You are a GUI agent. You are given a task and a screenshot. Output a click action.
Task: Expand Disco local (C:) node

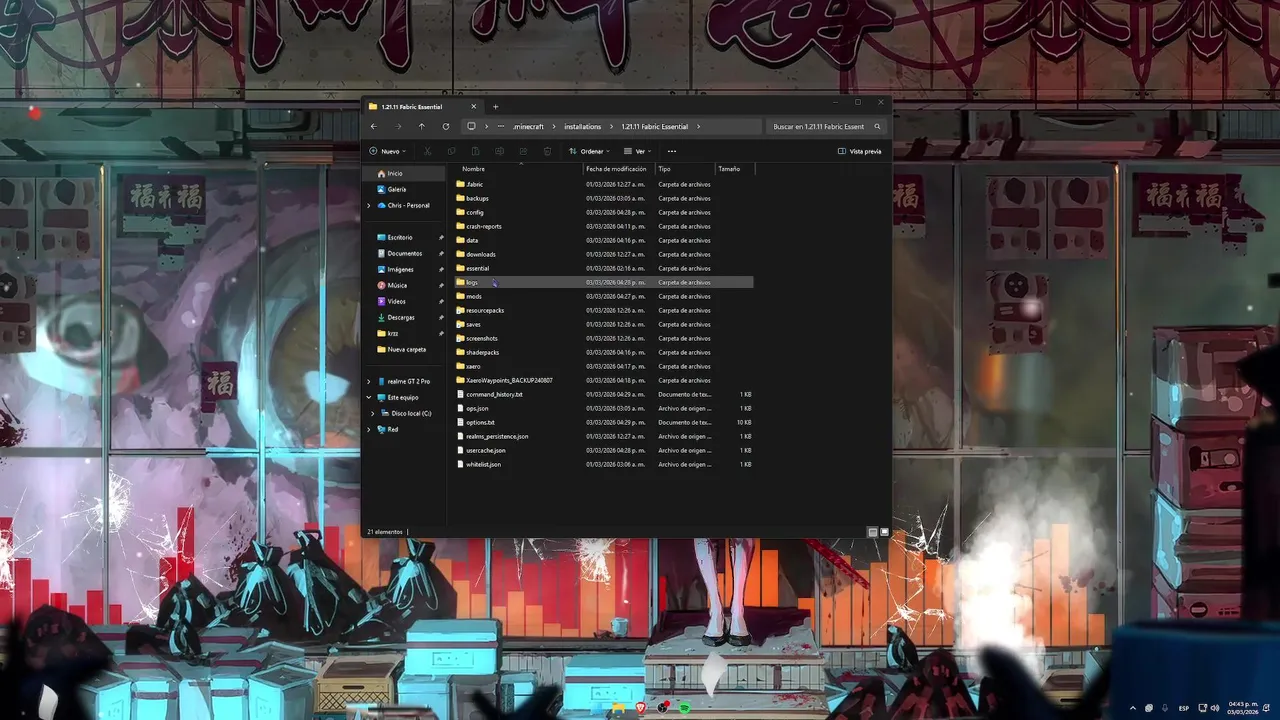[x=373, y=413]
